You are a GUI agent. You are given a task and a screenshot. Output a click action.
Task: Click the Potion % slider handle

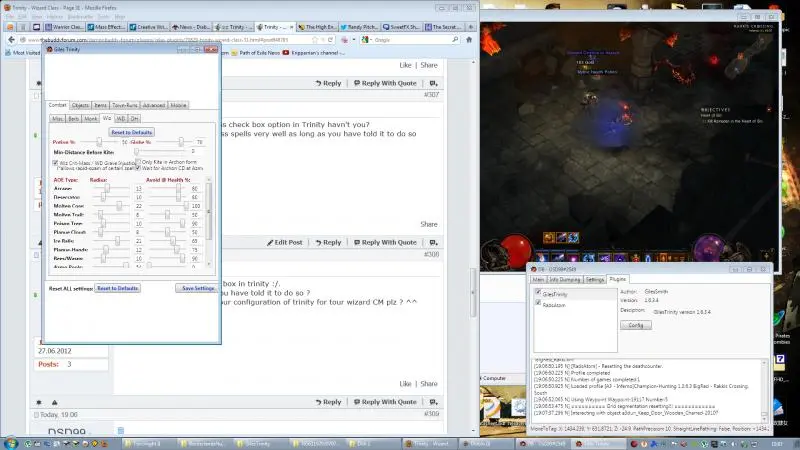[99, 142]
